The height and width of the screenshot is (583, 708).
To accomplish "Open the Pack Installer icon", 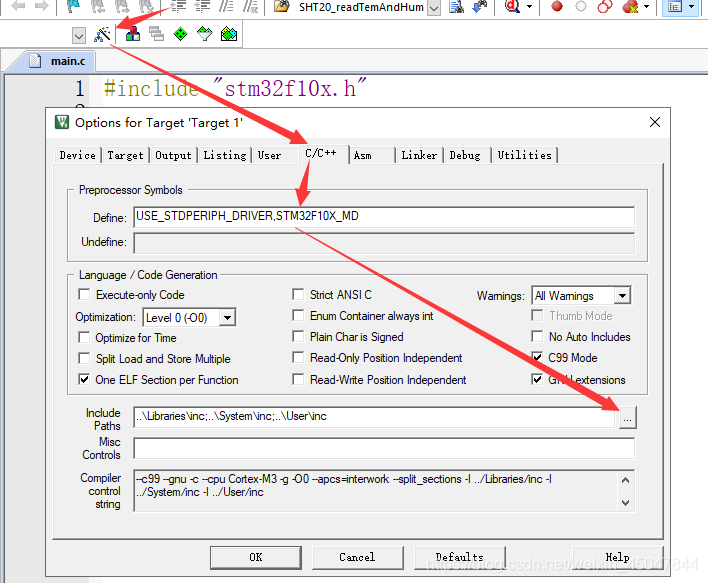I will [229, 34].
